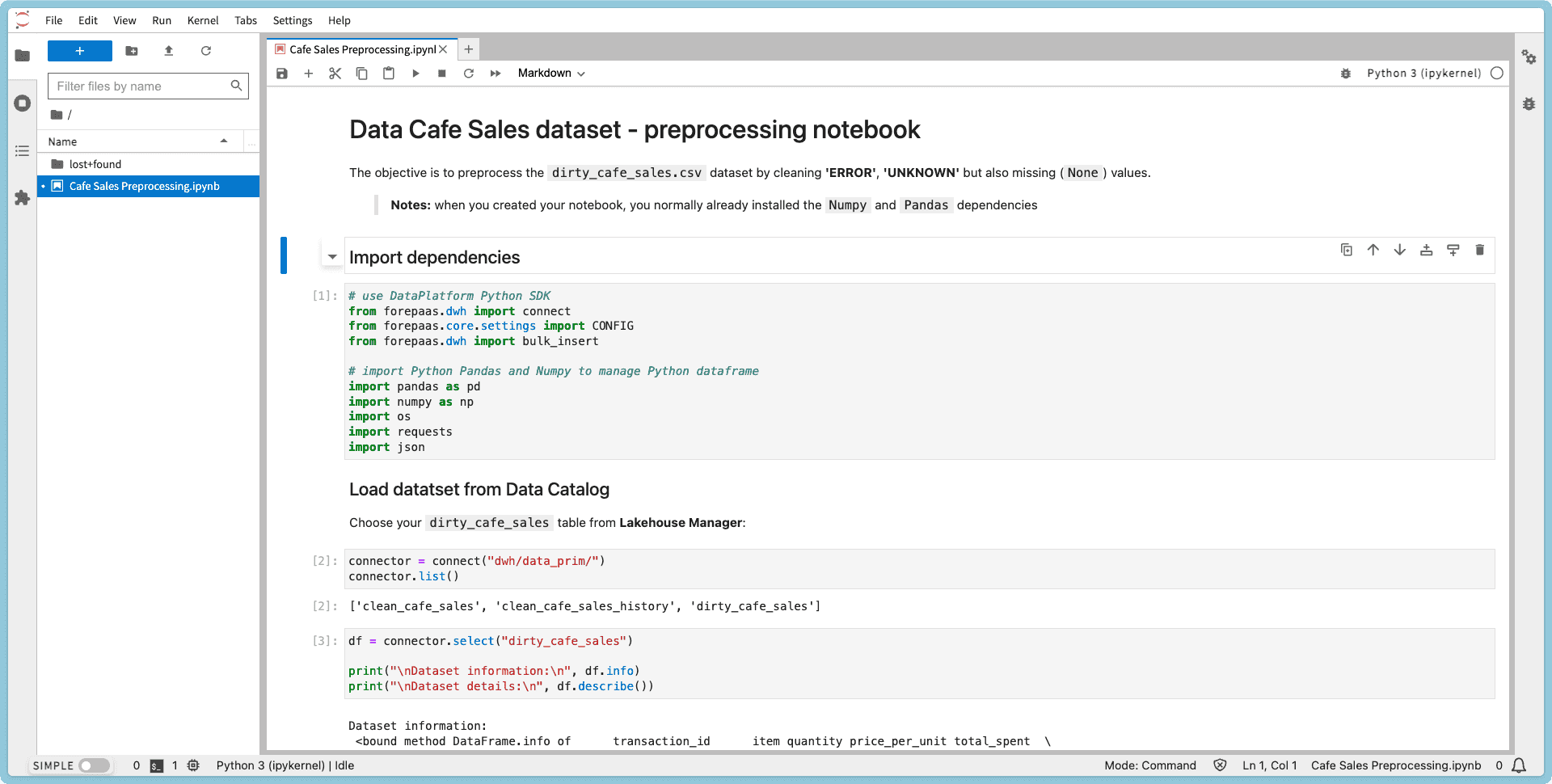This screenshot has width=1552, height=784.
Task: Open Running Terminals and Kernels panel
Action: (x=23, y=103)
